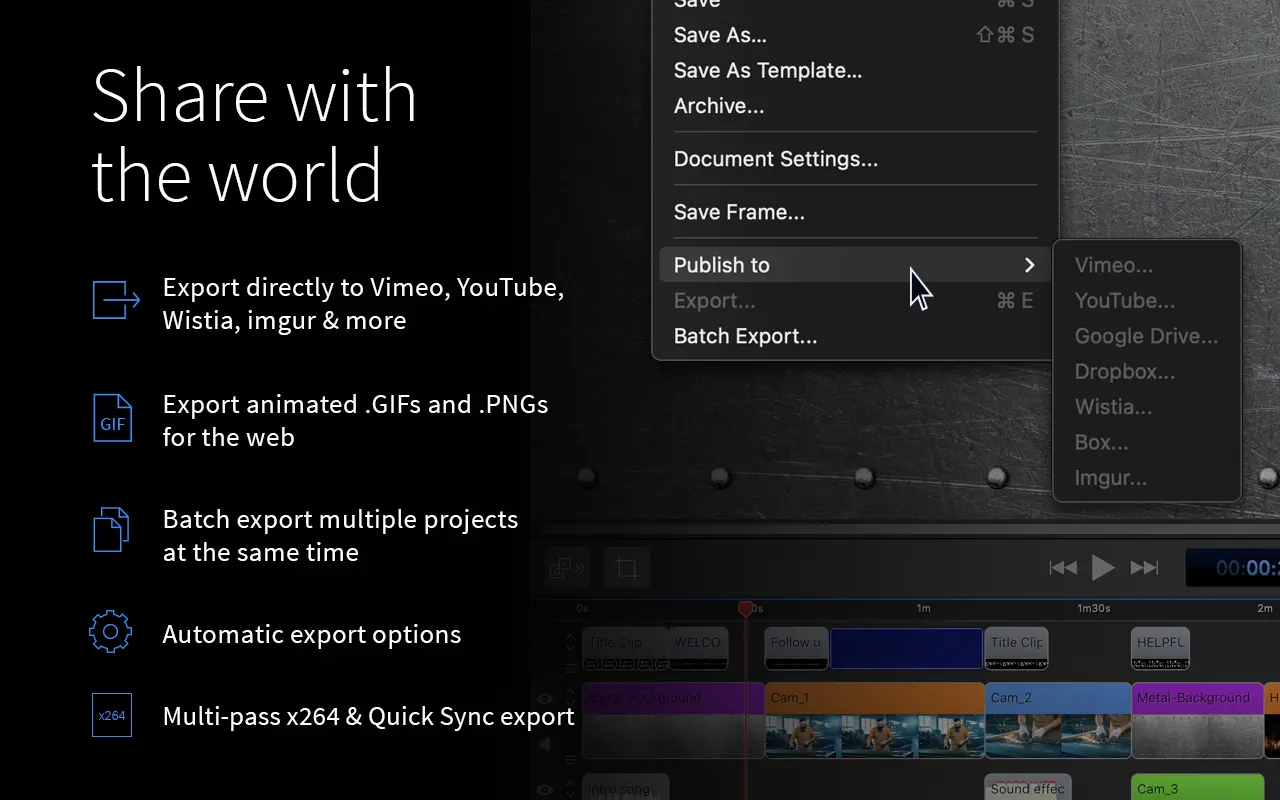1280x800 pixels.
Task: Click the Play button in transport controls
Action: click(1103, 568)
